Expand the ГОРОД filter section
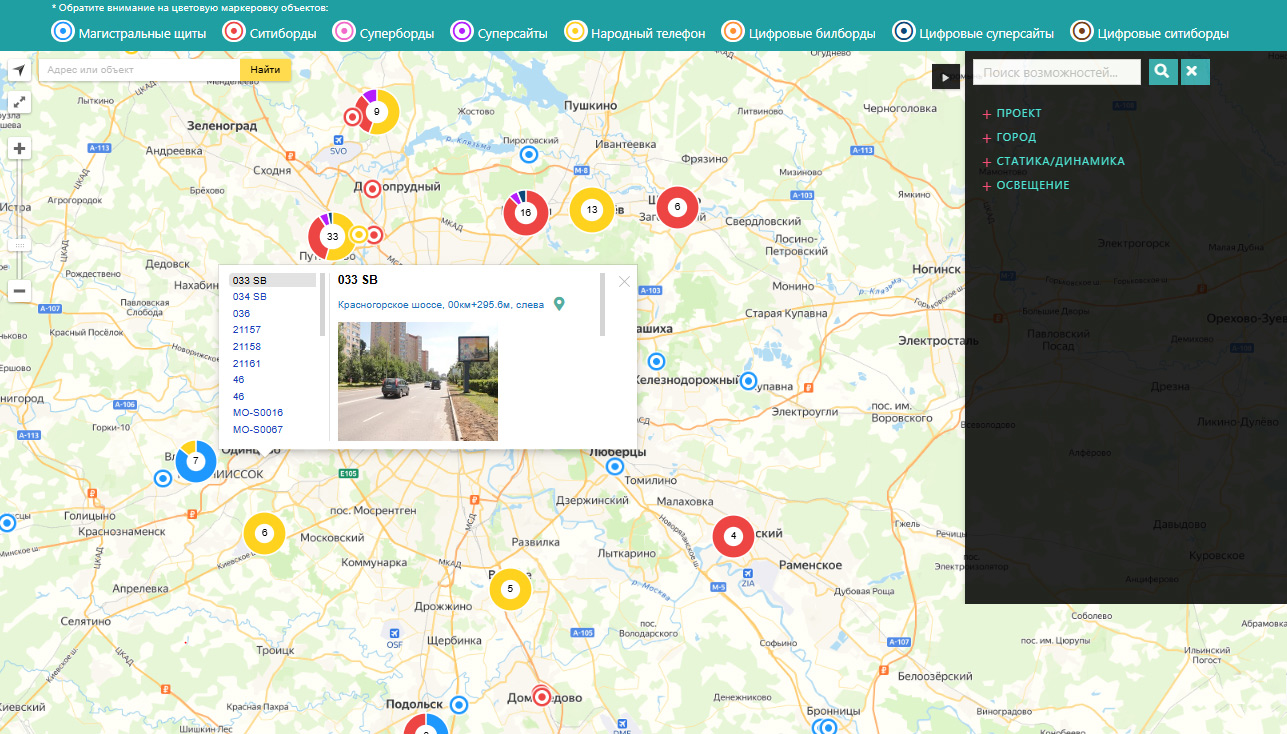This screenshot has height=734, width=1287. [1015, 138]
